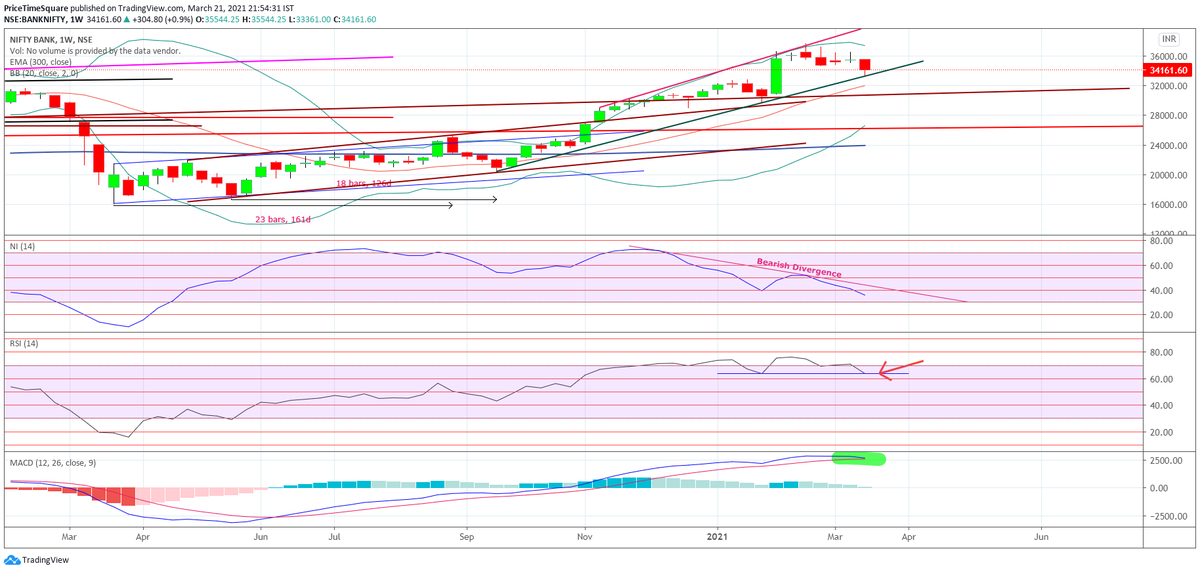Click the 16000.00 price axis value

click(1168, 205)
